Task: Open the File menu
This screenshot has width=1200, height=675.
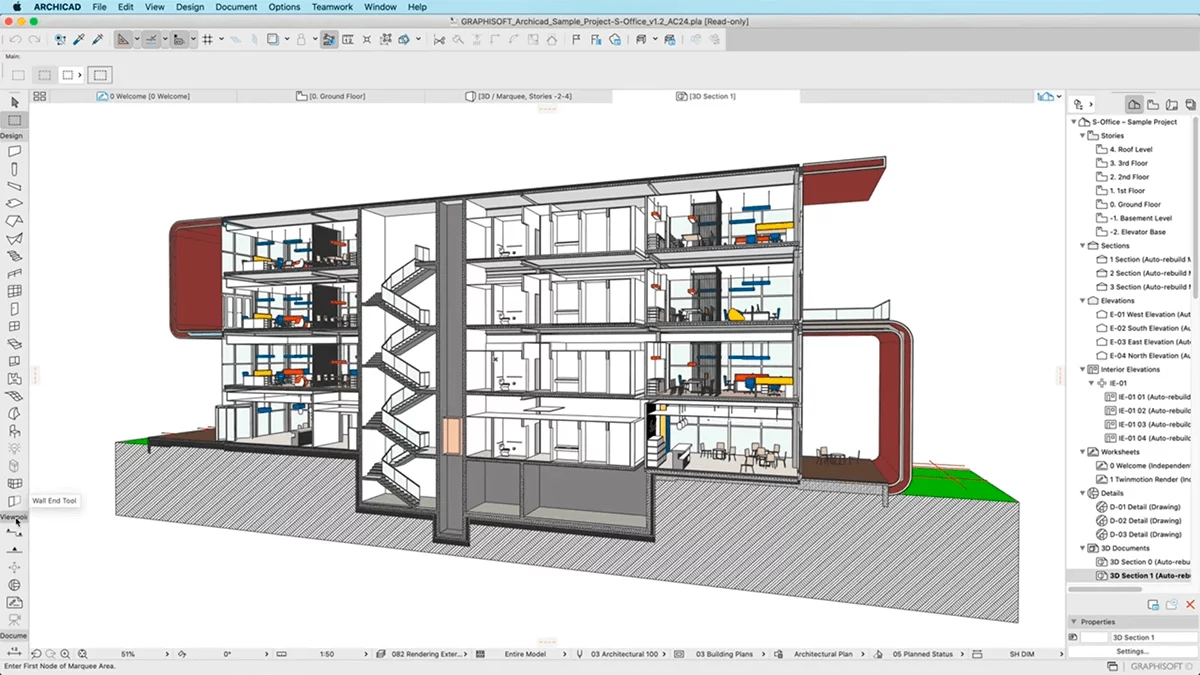Action: [99, 7]
